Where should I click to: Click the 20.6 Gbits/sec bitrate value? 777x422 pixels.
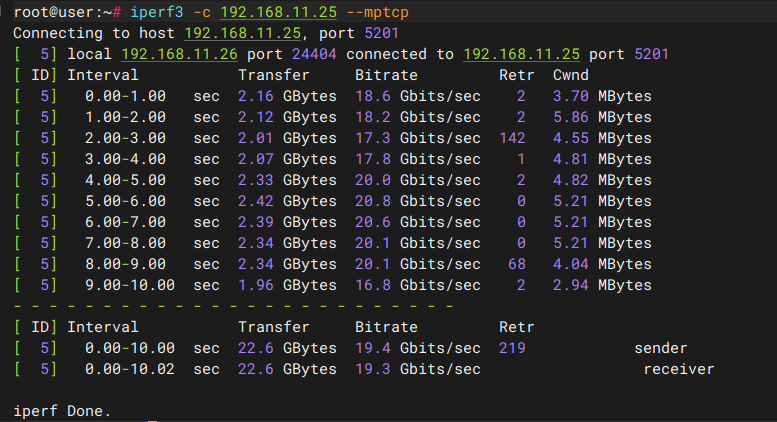[x=418, y=222]
